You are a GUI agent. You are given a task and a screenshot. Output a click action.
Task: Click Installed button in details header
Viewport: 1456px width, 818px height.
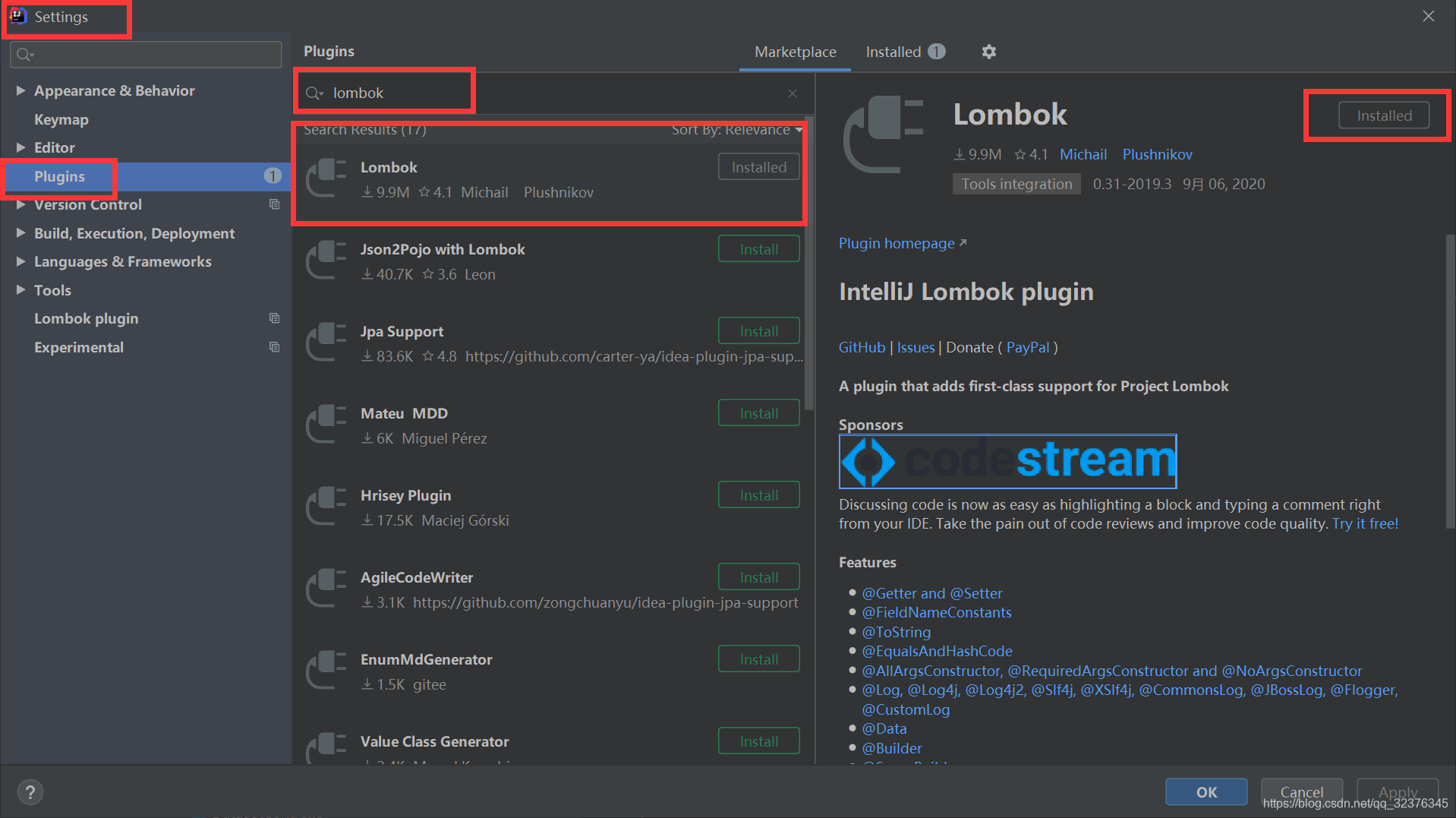1384,115
